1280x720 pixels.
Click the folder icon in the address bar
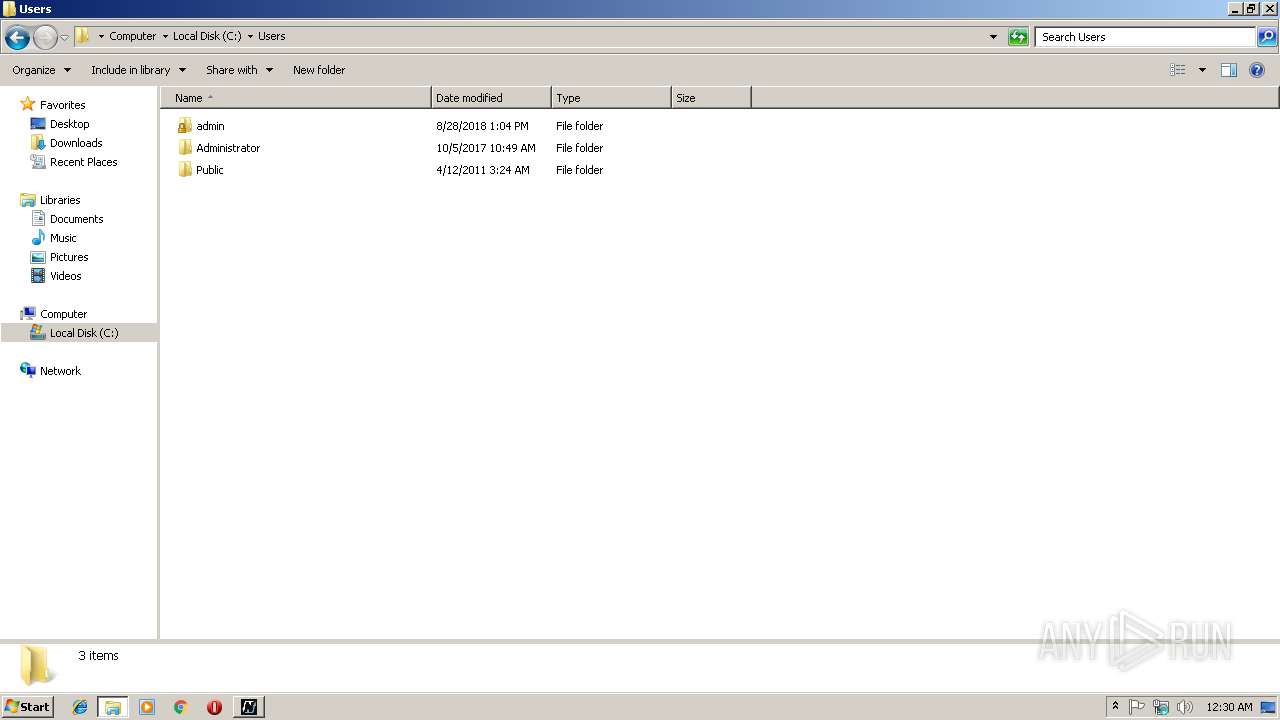click(83, 36)
